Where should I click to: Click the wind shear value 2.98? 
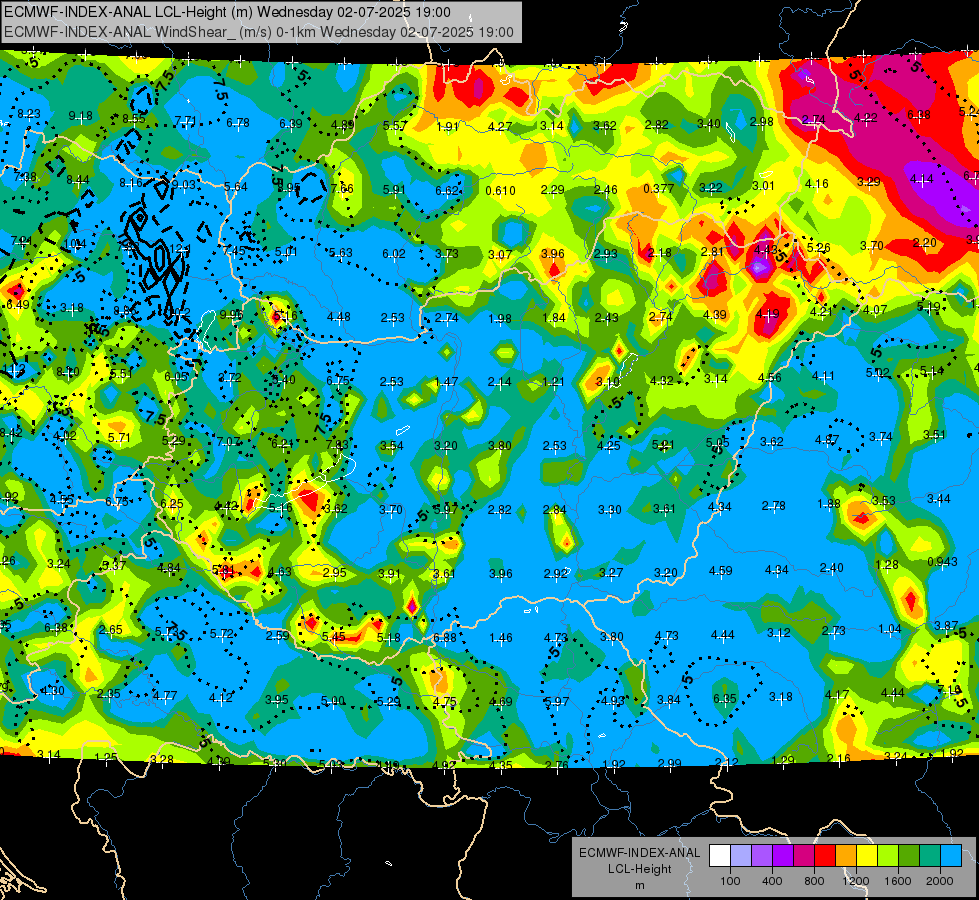coord(761,121)
